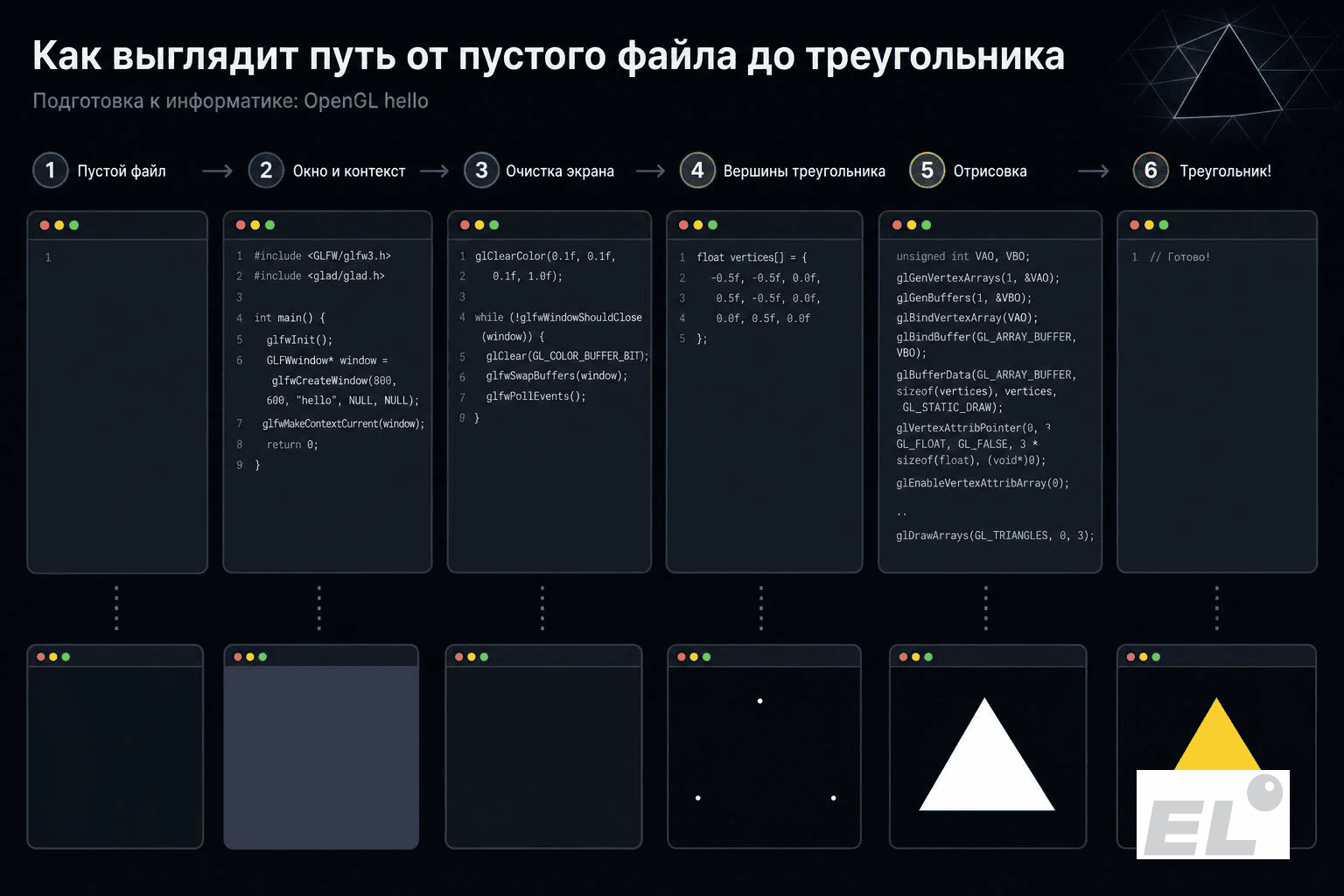
Task: Click the green dot of the glClearColor code window
Action: point(494,225)
